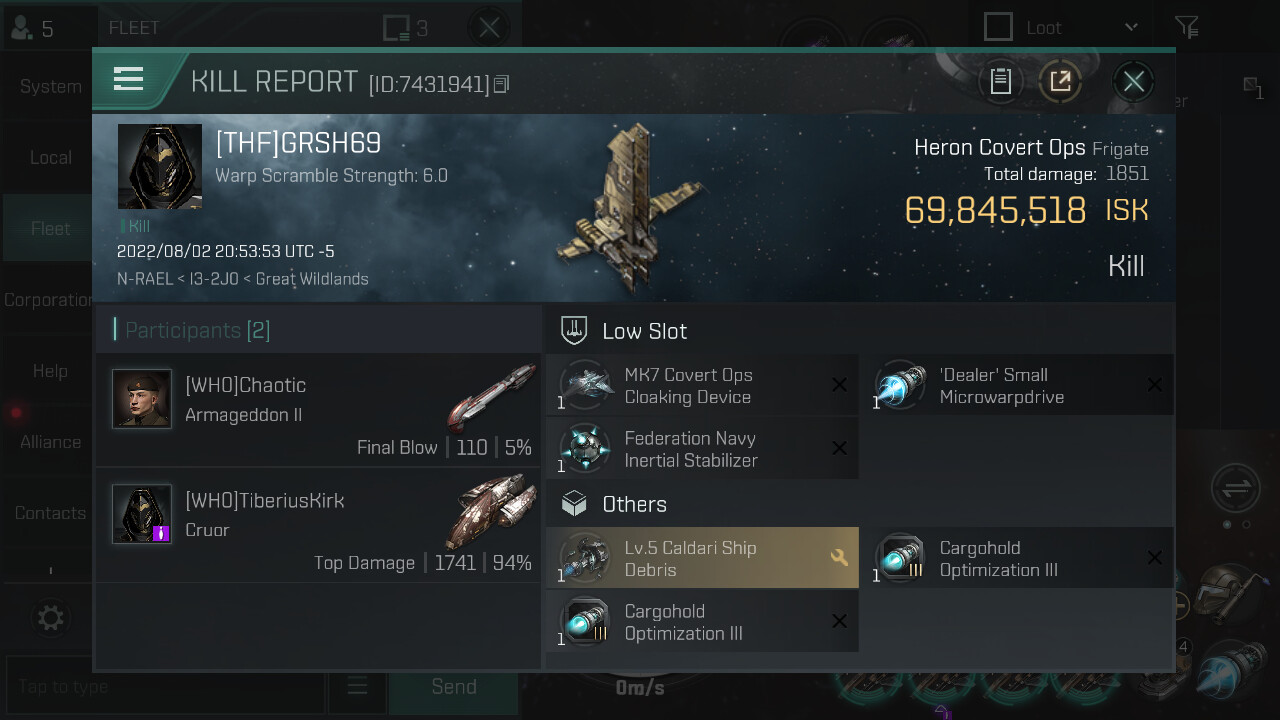Open the settings gear in chat sidebar
The width and height of the screenshot is (1280, 720).
50,618
